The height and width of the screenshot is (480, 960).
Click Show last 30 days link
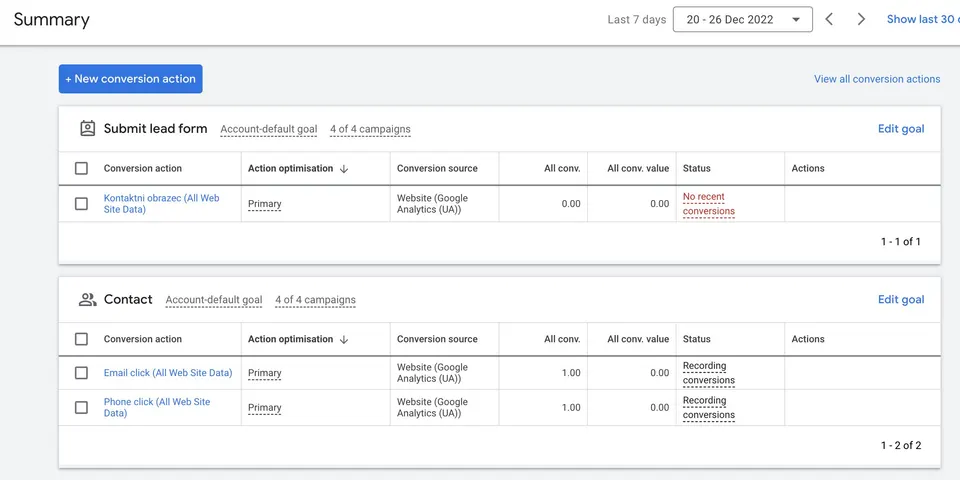[923, 19]
